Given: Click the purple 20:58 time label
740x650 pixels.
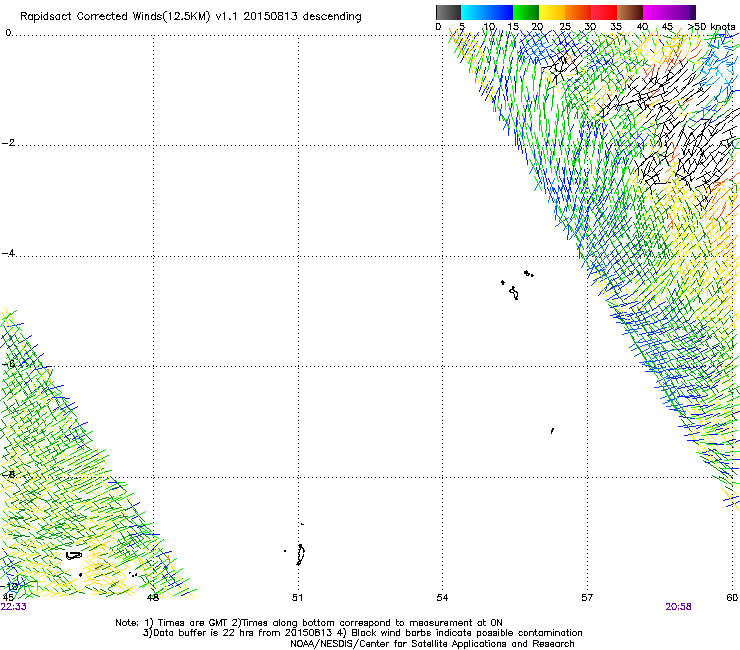Looking at the screenshot, I should click(678, 607).
